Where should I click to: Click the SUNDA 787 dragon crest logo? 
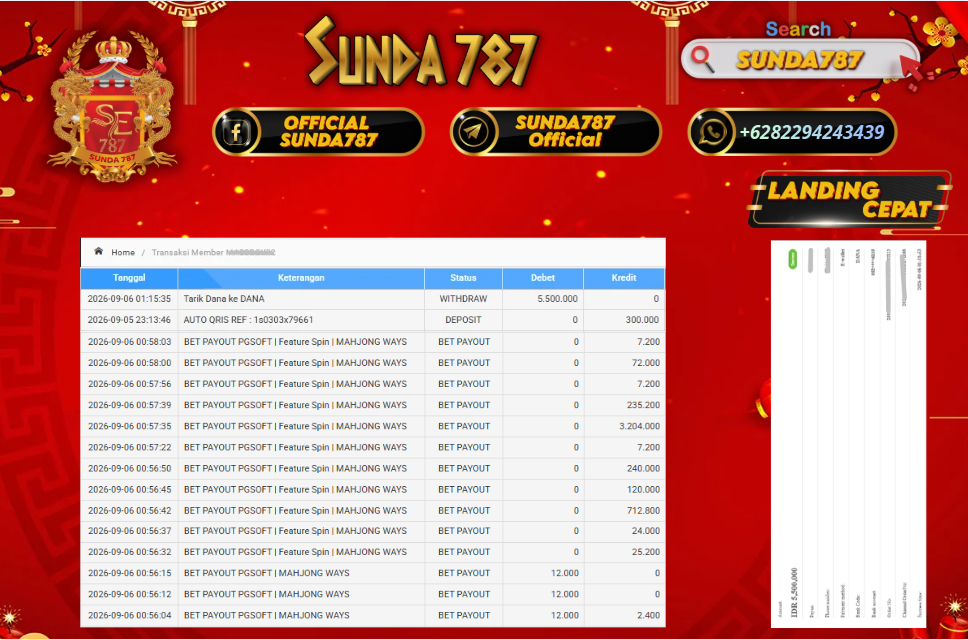(112, 108)
